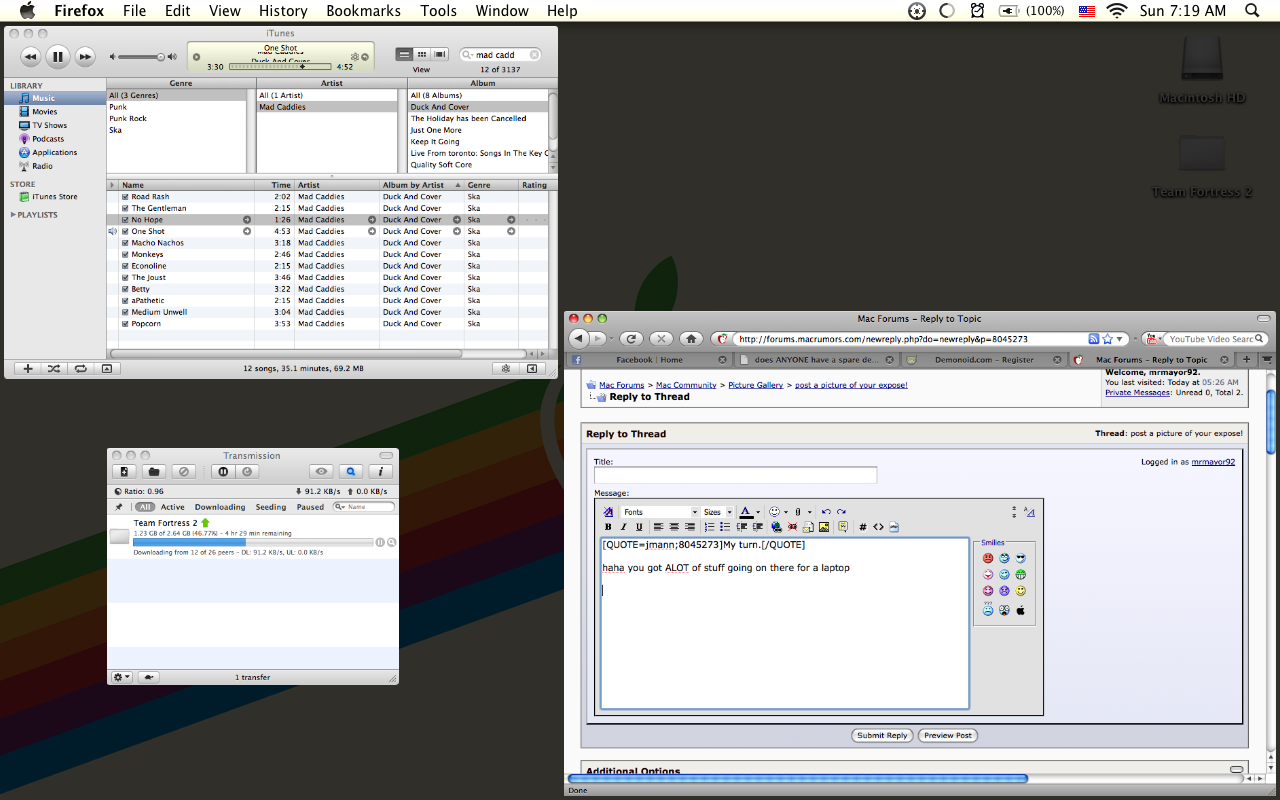Uncheck the Macho Nachos song checkbox

tap(125, 243)
